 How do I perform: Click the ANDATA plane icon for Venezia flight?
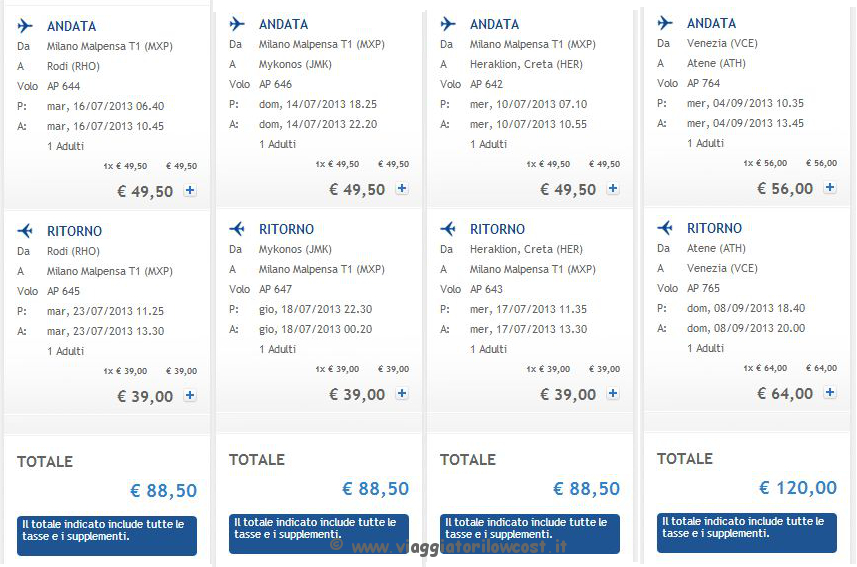[x=665, y=22]
